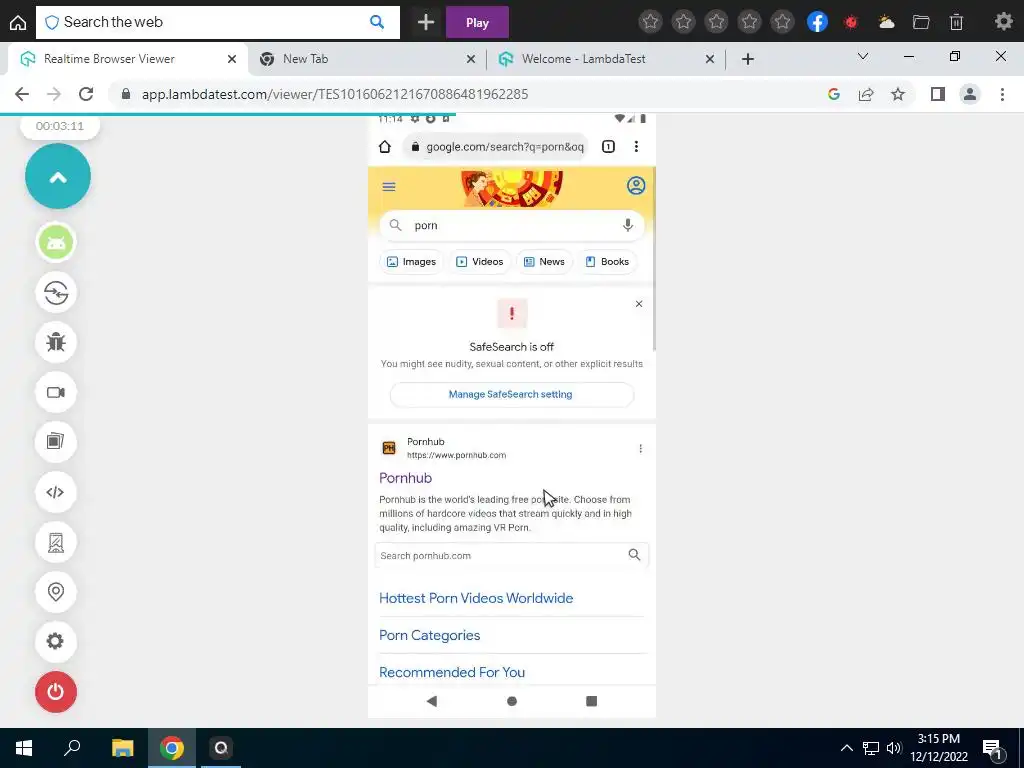1024x768 pixels.
Task: Tap the Android recent apps square button
Action: (x=592, y=701)
